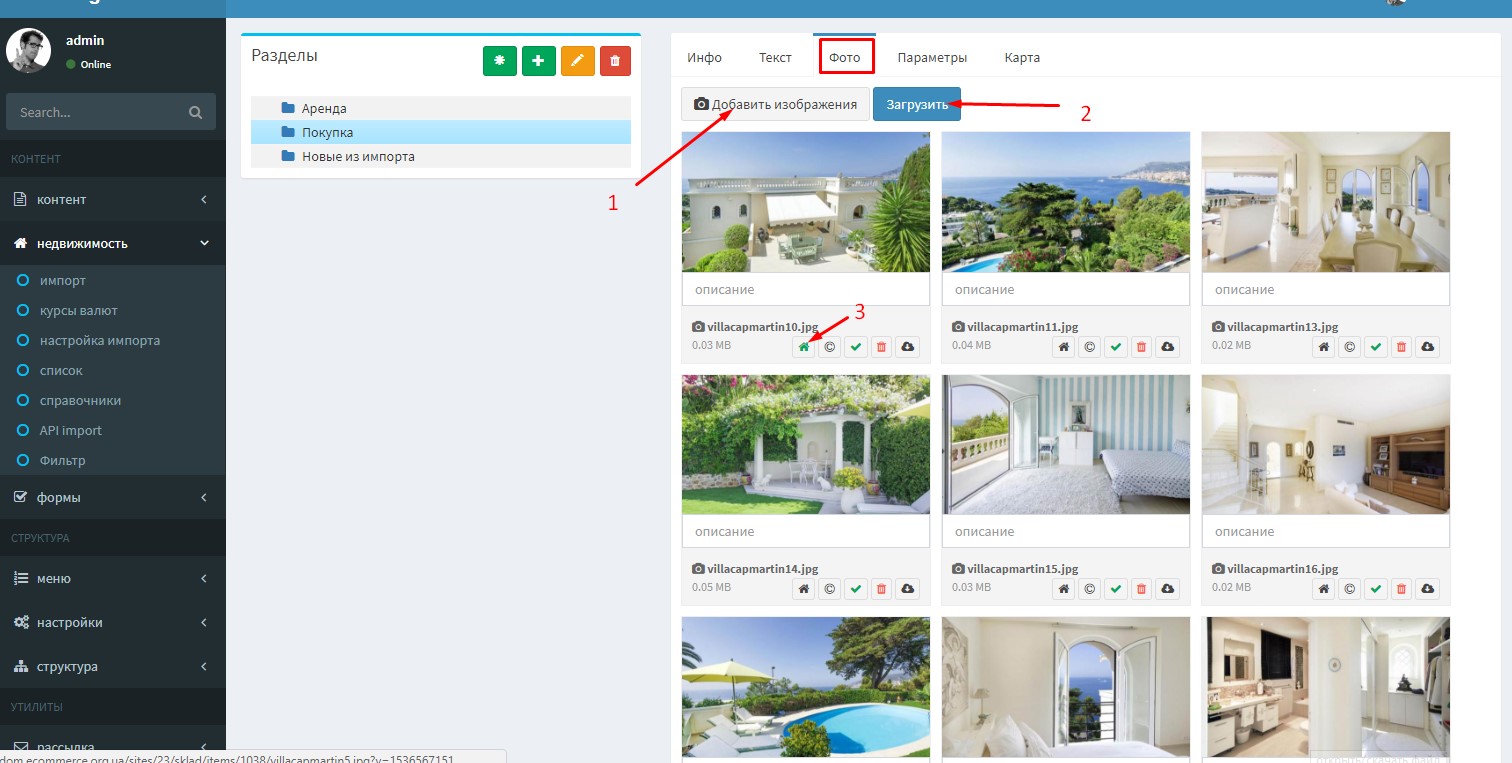This screenshot has width=1512, height=763.
Task: Switch to the Параметры tab
Action: [932, 58]
